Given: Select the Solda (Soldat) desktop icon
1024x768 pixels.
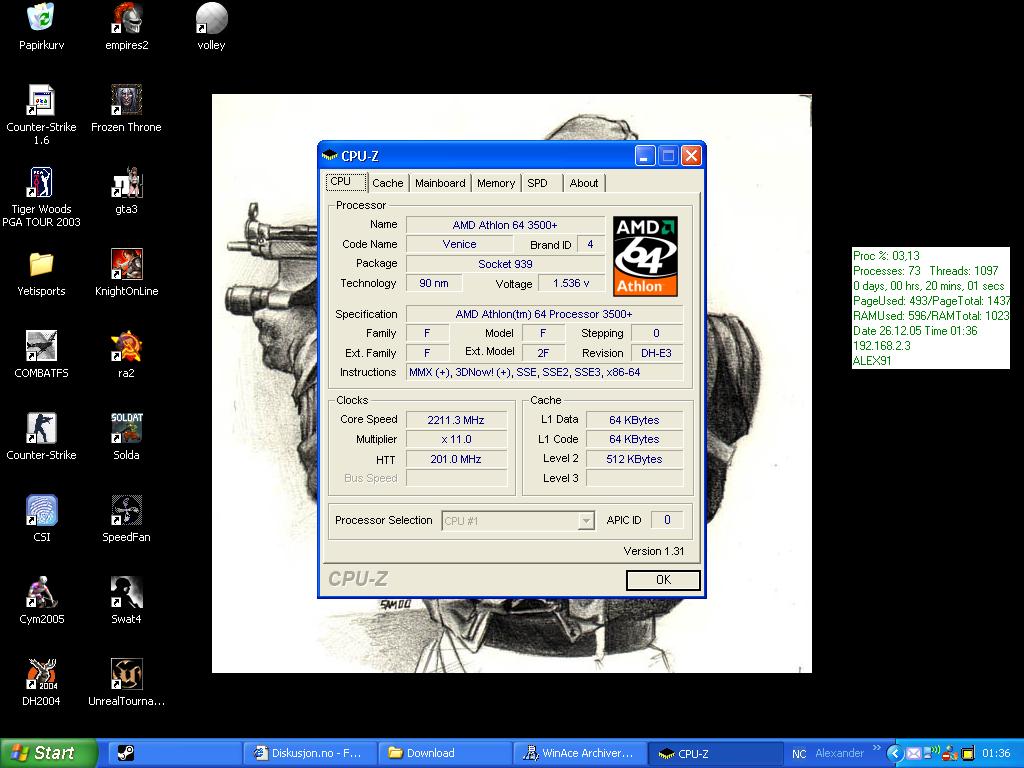Looking at the screenshot, I should pos(126,437).
